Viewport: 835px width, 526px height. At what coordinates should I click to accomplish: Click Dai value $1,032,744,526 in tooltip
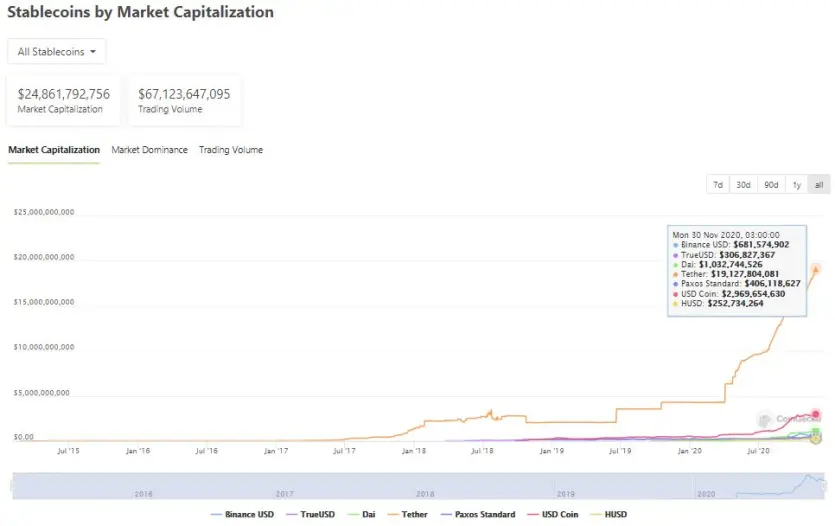point(731,265)
